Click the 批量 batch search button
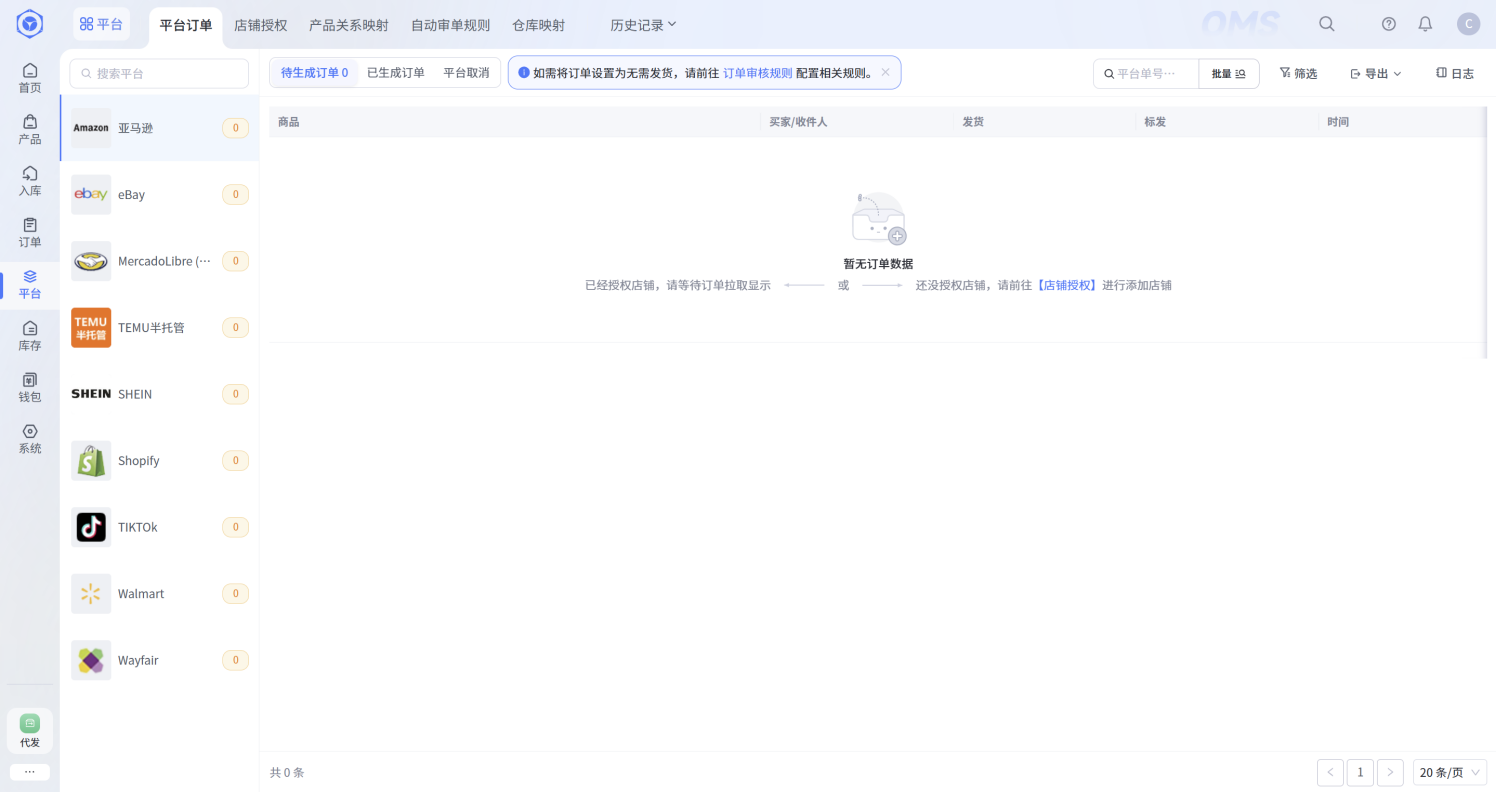Viewport: 1496px width, 792px height. coord(1229,73)
